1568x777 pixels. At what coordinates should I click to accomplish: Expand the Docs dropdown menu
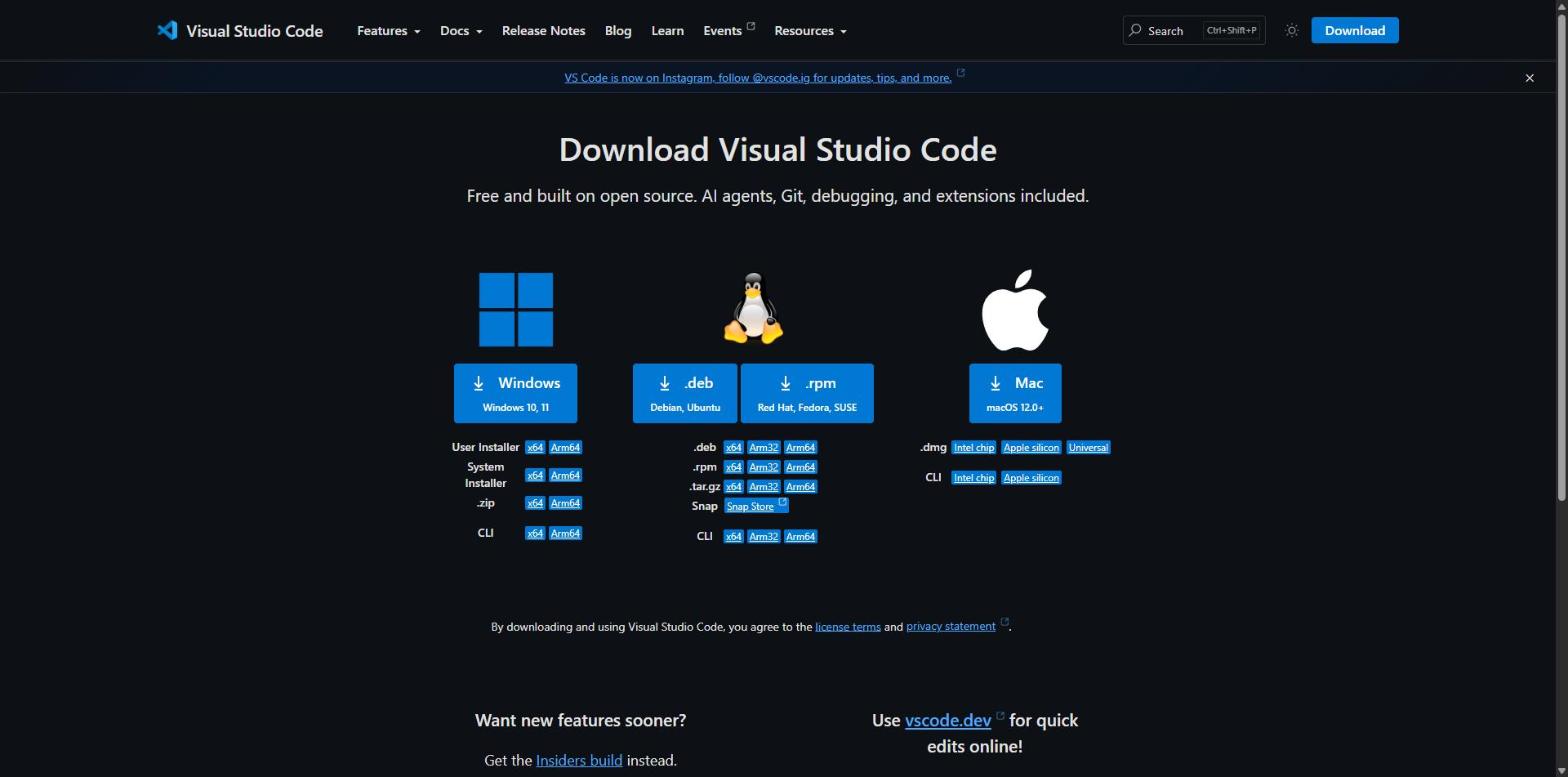click(x=461, y=31)
